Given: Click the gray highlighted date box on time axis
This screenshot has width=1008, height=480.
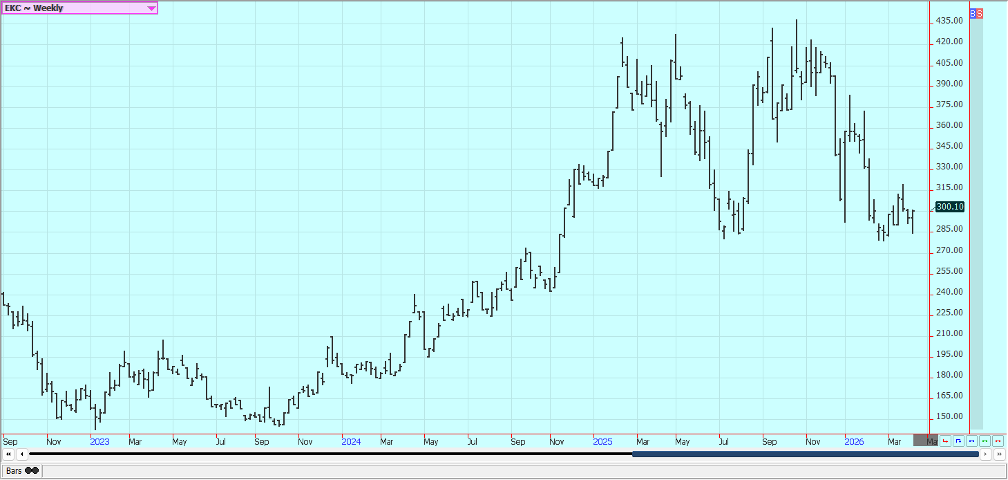Looking at the screenshot, I should tap(926, 440).
